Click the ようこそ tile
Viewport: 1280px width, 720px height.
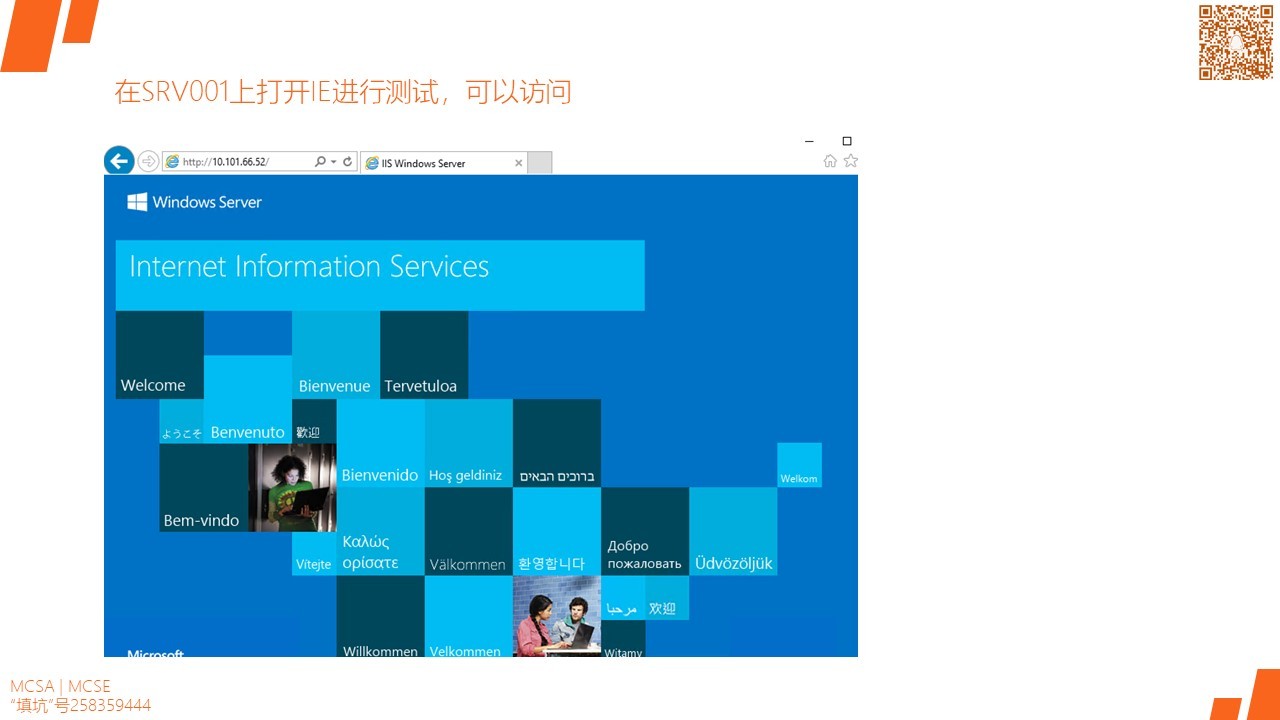[x=182, y=421]
